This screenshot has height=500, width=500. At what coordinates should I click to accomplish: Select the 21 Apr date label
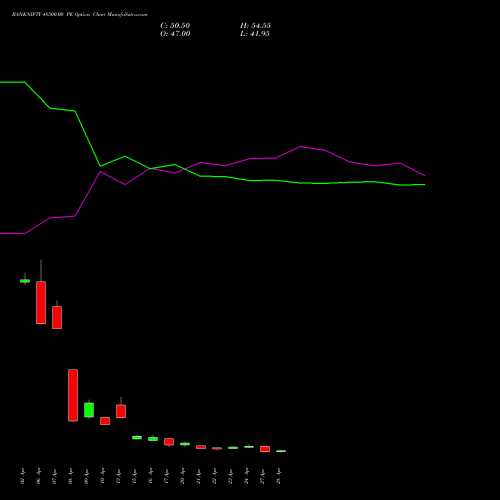pos(199,476)
